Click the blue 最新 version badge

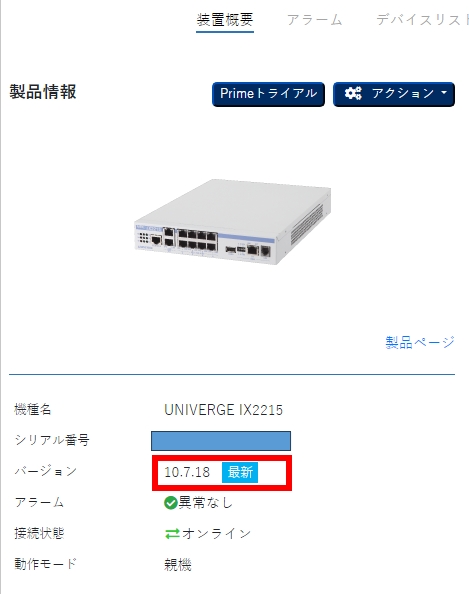240,472
